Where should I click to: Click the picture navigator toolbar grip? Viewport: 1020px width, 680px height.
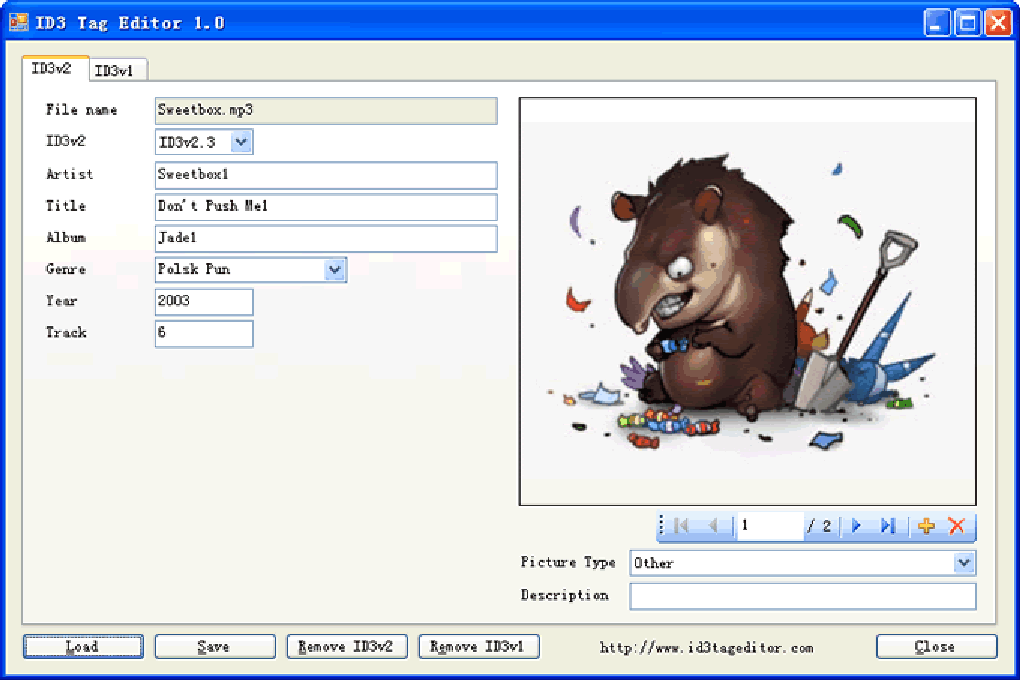point(662,526)
